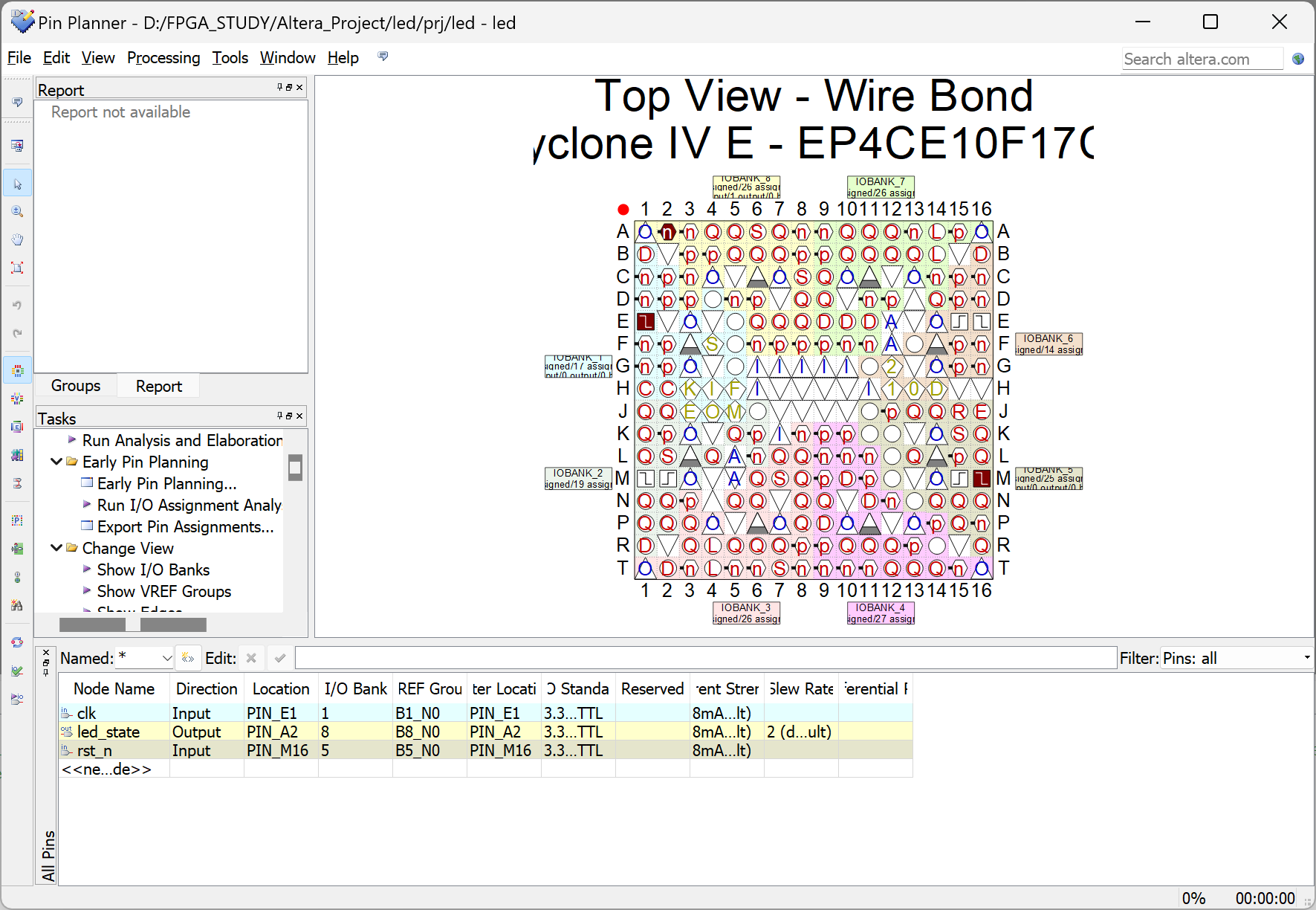Pin the Tasks panel
The width and height of the screenshot is (1316, 910).
(280, 416)
